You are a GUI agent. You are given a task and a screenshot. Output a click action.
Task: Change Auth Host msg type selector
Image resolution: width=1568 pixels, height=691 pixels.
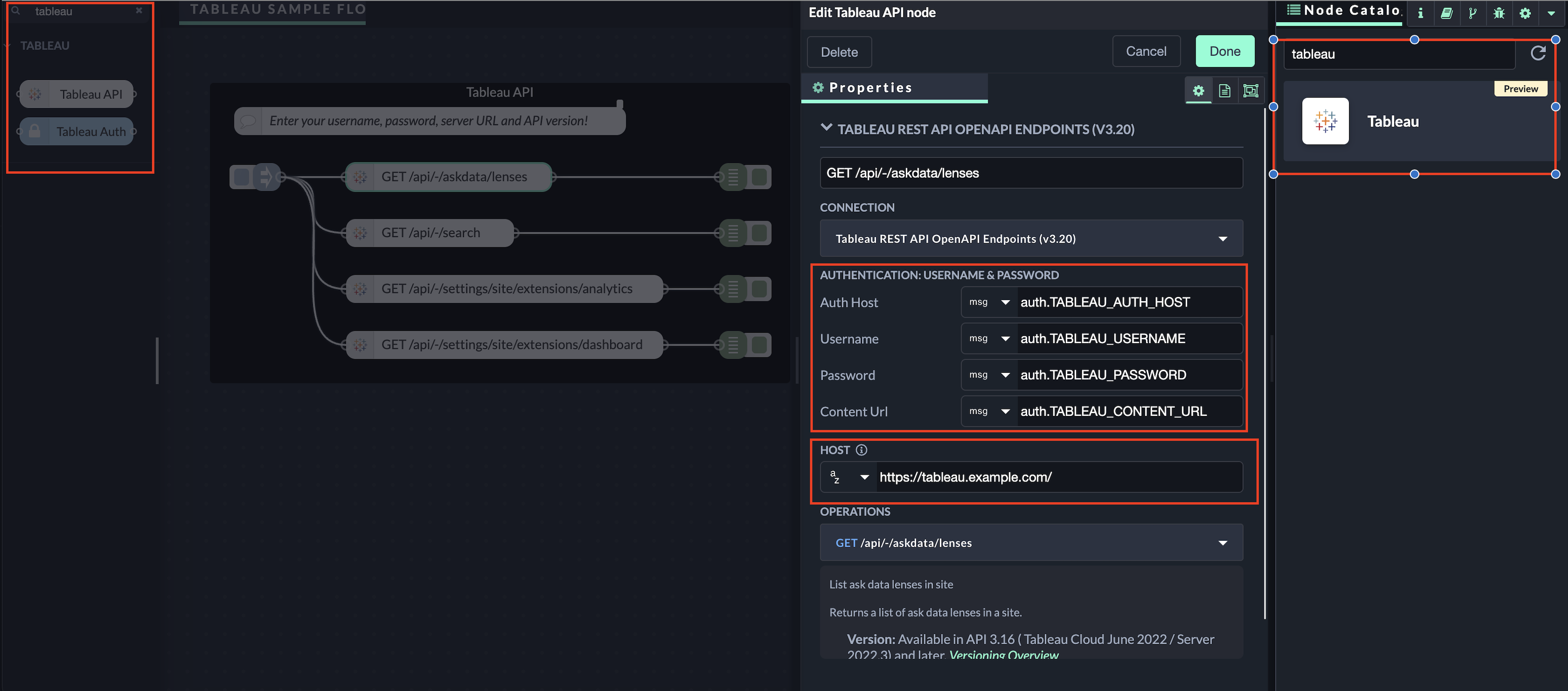click(989, 302)
